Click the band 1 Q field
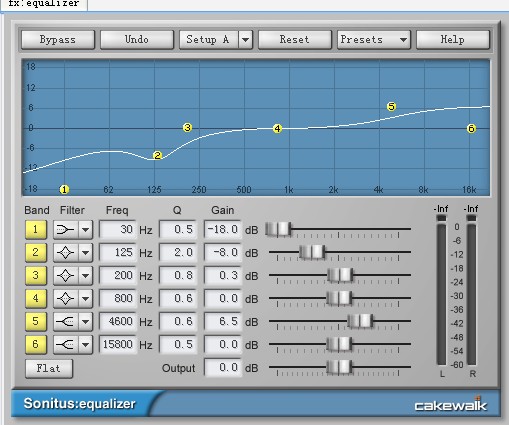This screenshot has width=509, height=425. (178, 229)
